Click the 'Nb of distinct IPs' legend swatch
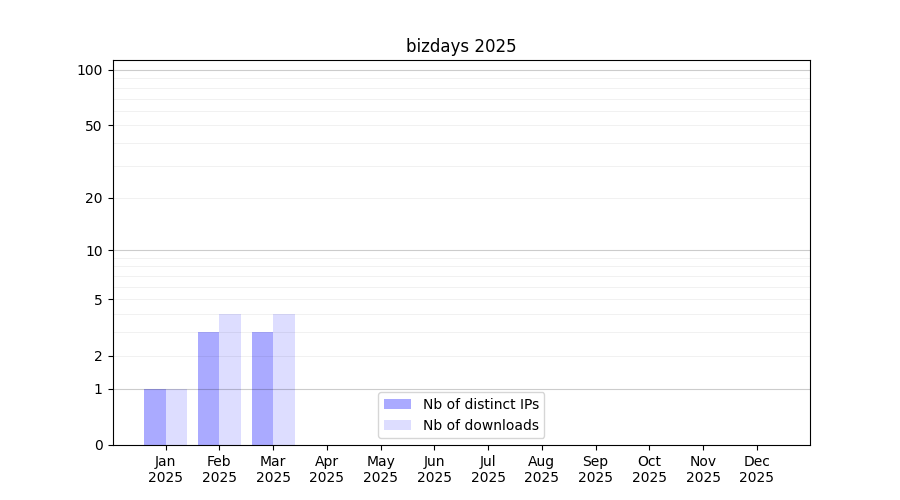 pos(397,404)
